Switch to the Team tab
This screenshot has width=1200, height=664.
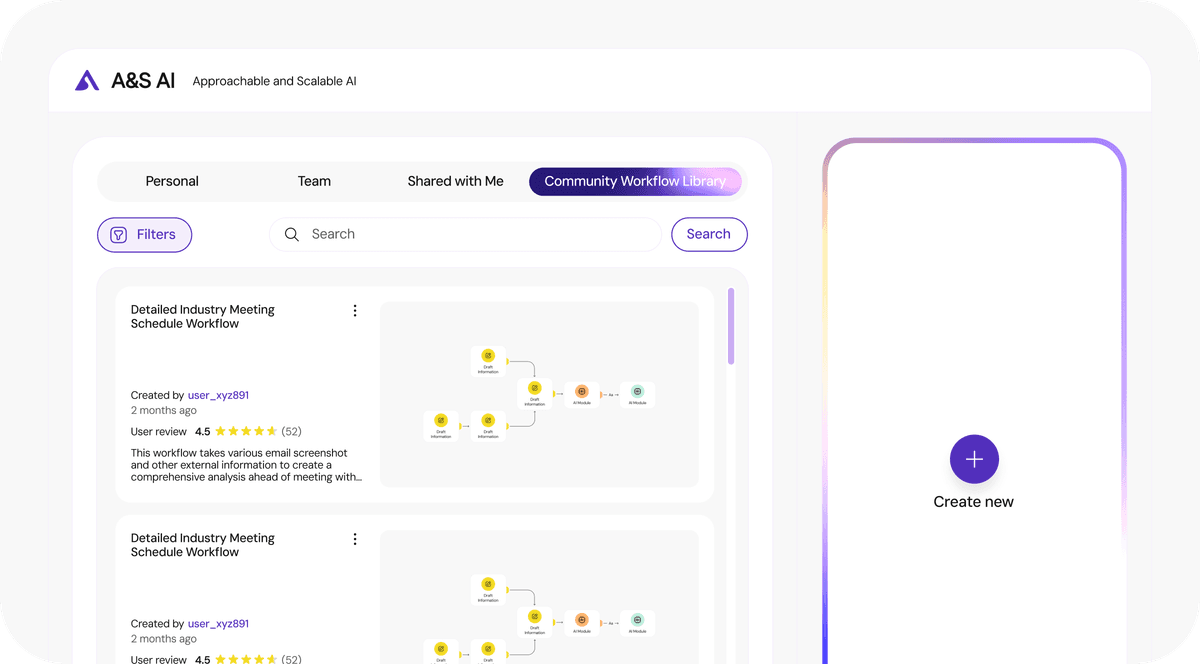coord(314,181)
